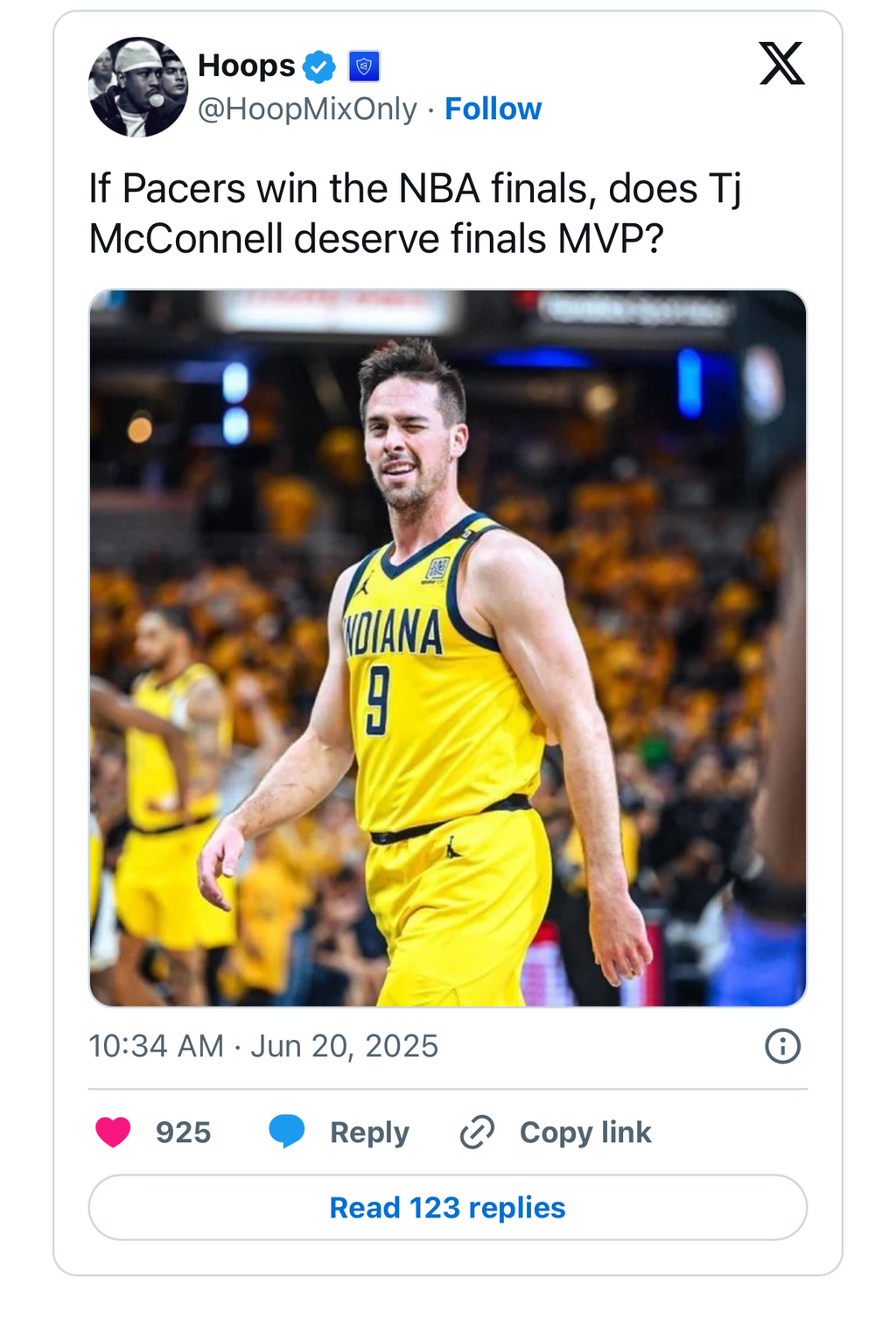Click the square shield affiliate badge
The height and width of the screenshot is (1319, 896).
[x=364, y=67]
